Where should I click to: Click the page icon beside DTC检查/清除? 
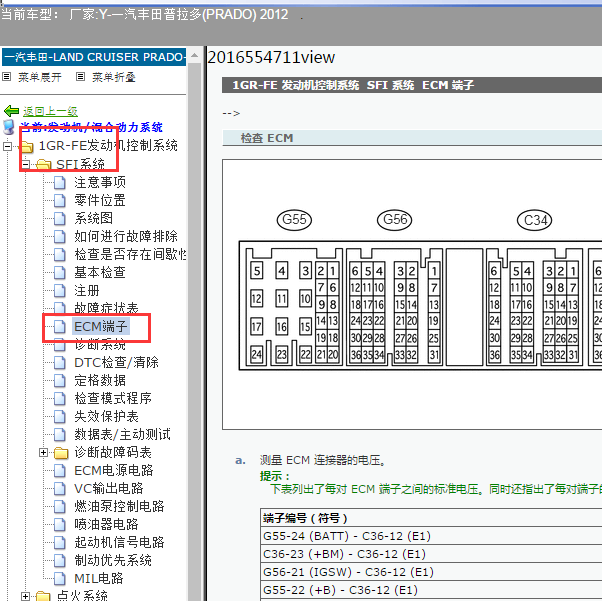pyautogui.click(x=60, y=363)
